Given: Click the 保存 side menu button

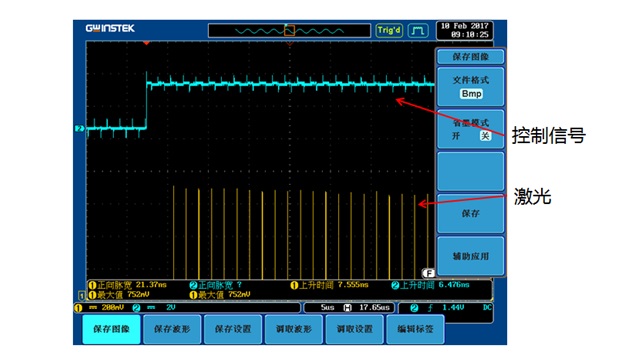Looking at the screenshot, I should [x=471, y=214].
